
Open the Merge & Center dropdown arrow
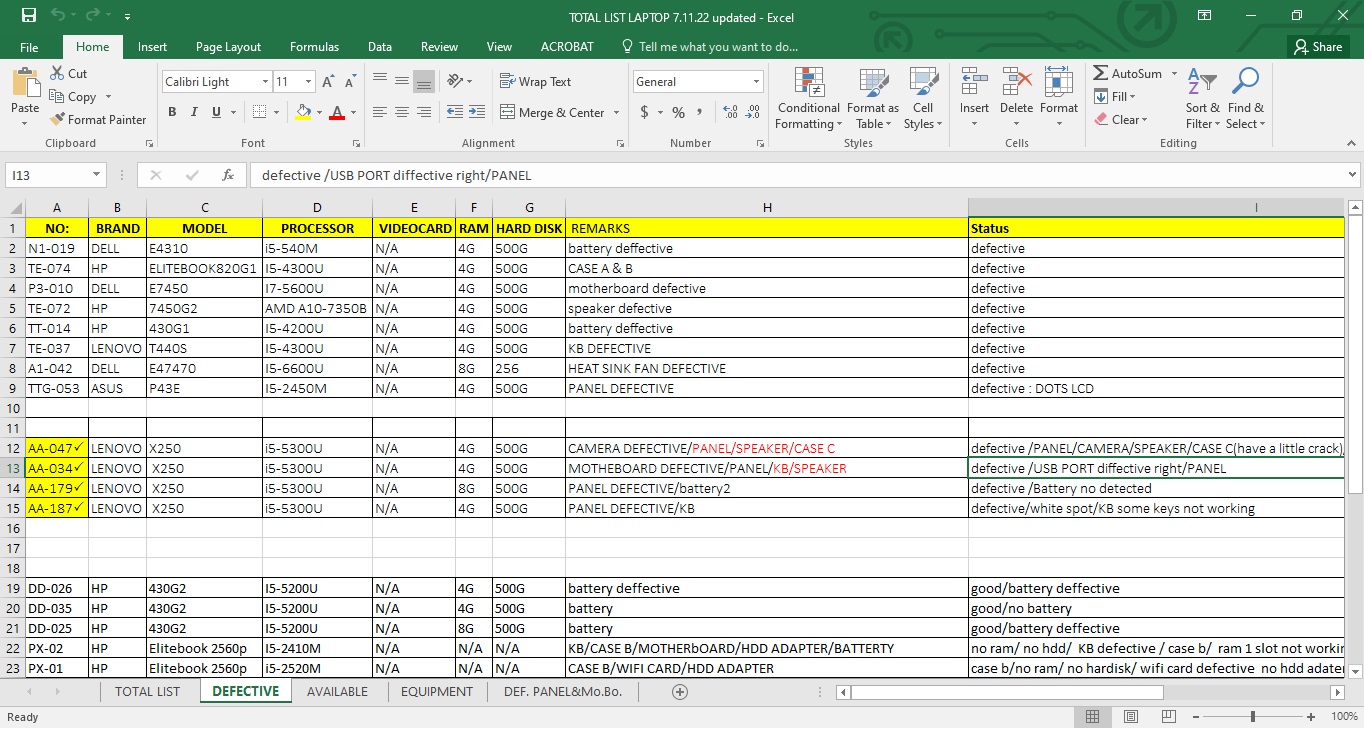pyautogui.click(x=616, y=113)
